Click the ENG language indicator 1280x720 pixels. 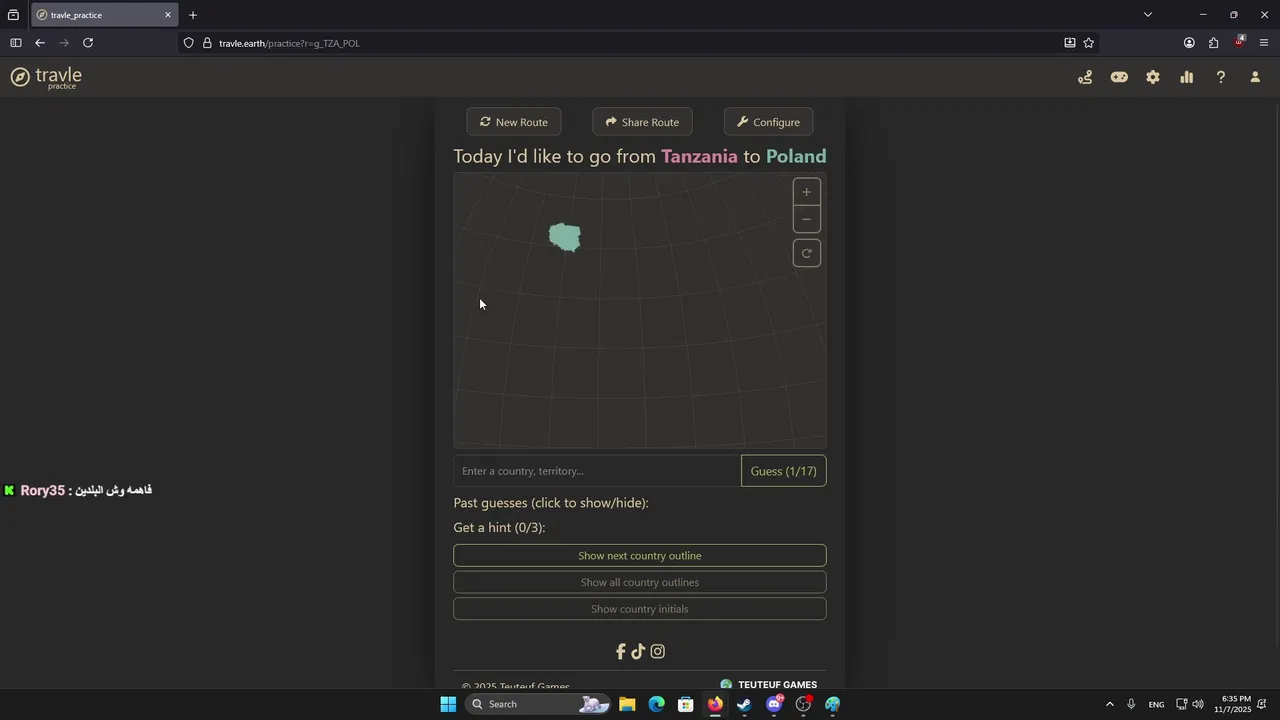tap(1156, 704)
